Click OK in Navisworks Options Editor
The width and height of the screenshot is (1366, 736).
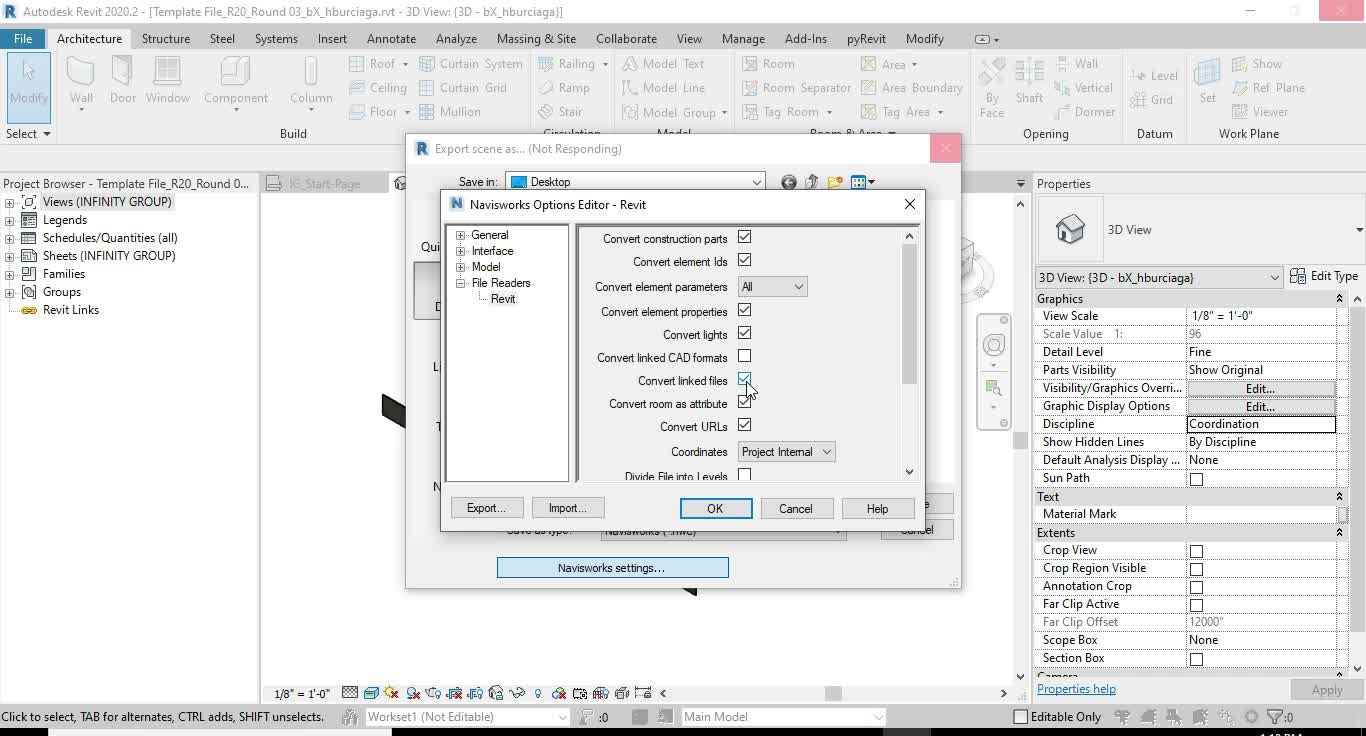[x=715, y=508]
